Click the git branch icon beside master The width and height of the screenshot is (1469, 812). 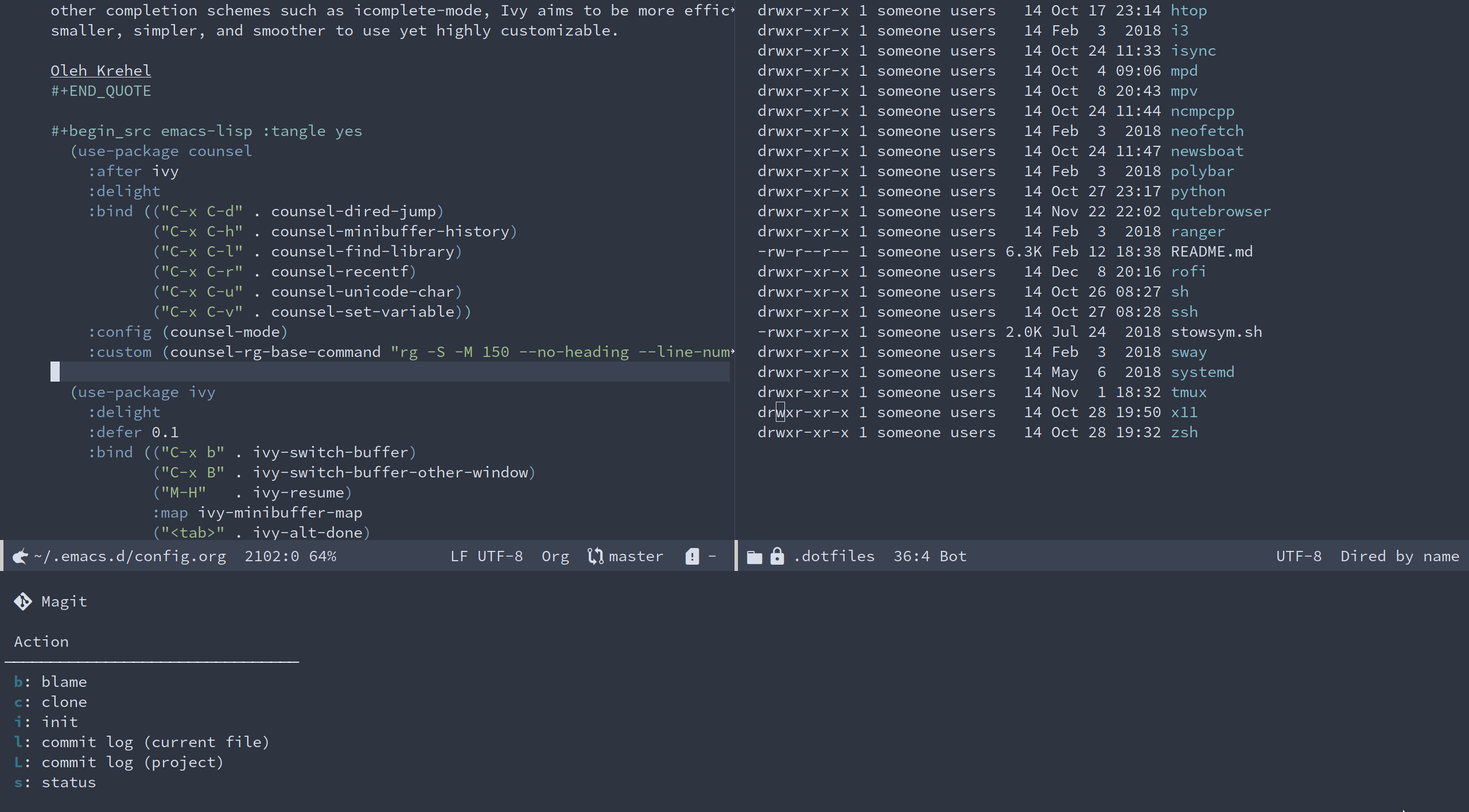click(595, 556)
